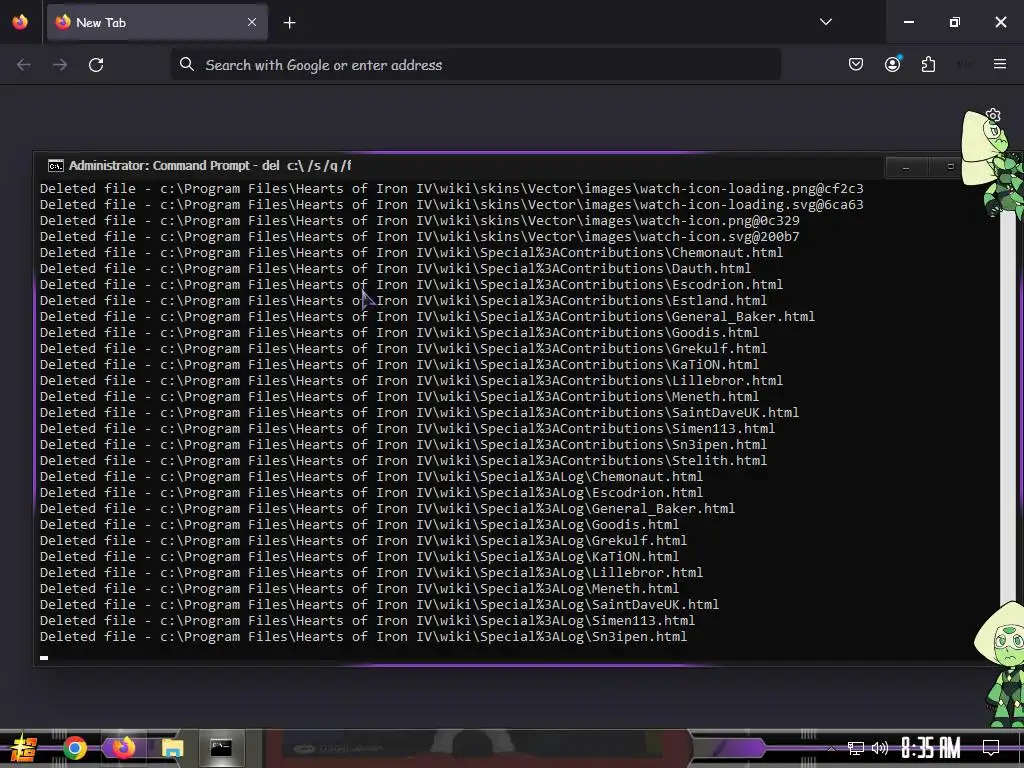Click line ending 3ALog\Sn3ipen.html
The width and height of the screenshot is (1024, 768).
[363, 637]
